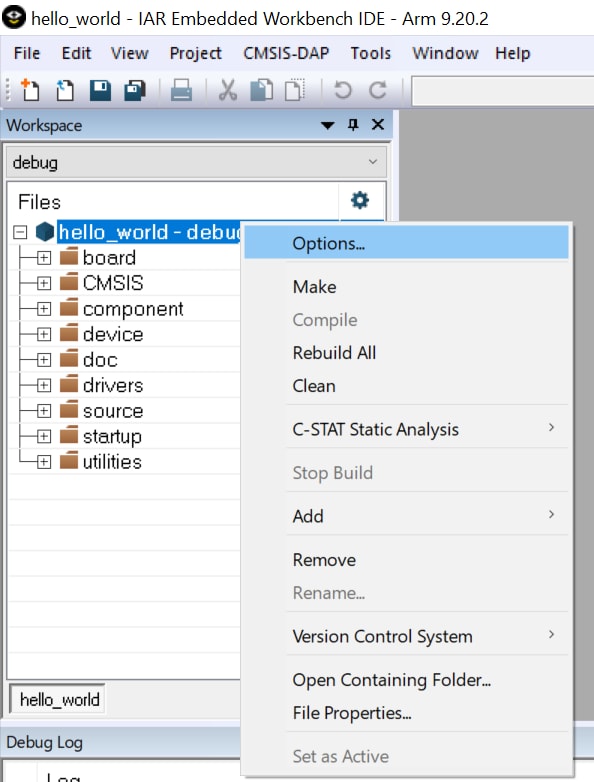Viewport: 594px width, 782px height.
Task: Click the Cut scissors icon
Action: click(x=227, y=90)
